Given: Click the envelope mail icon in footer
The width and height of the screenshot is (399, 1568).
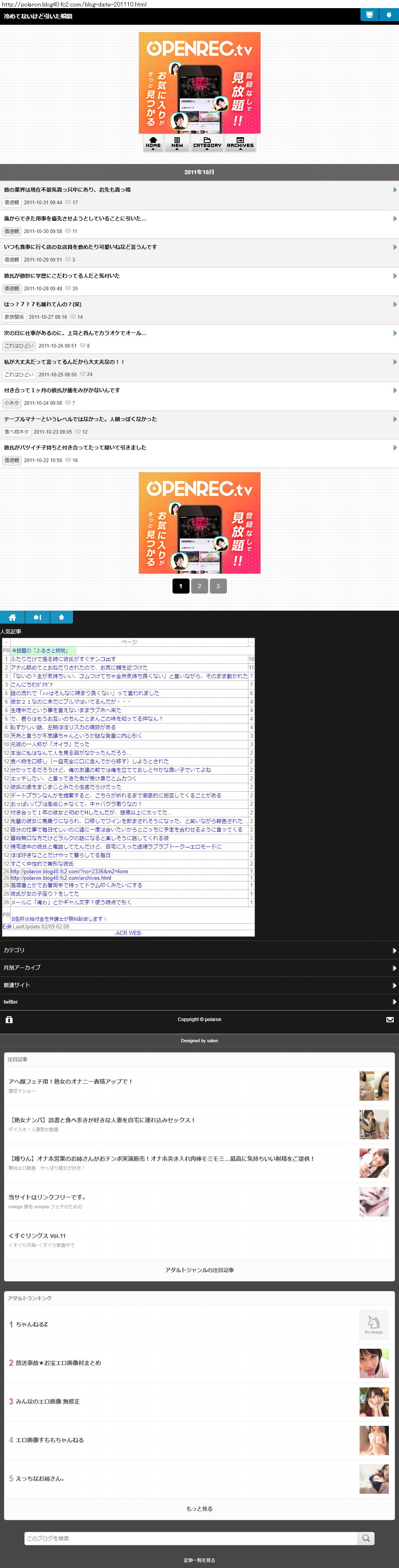Looking at the screenshot, I should coord(390,1019).
